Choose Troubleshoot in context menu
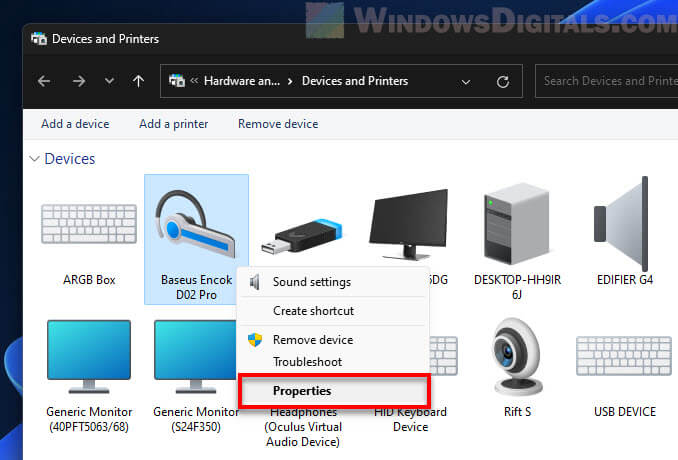Screen dimensions: 678x460 tap(333, 362)
